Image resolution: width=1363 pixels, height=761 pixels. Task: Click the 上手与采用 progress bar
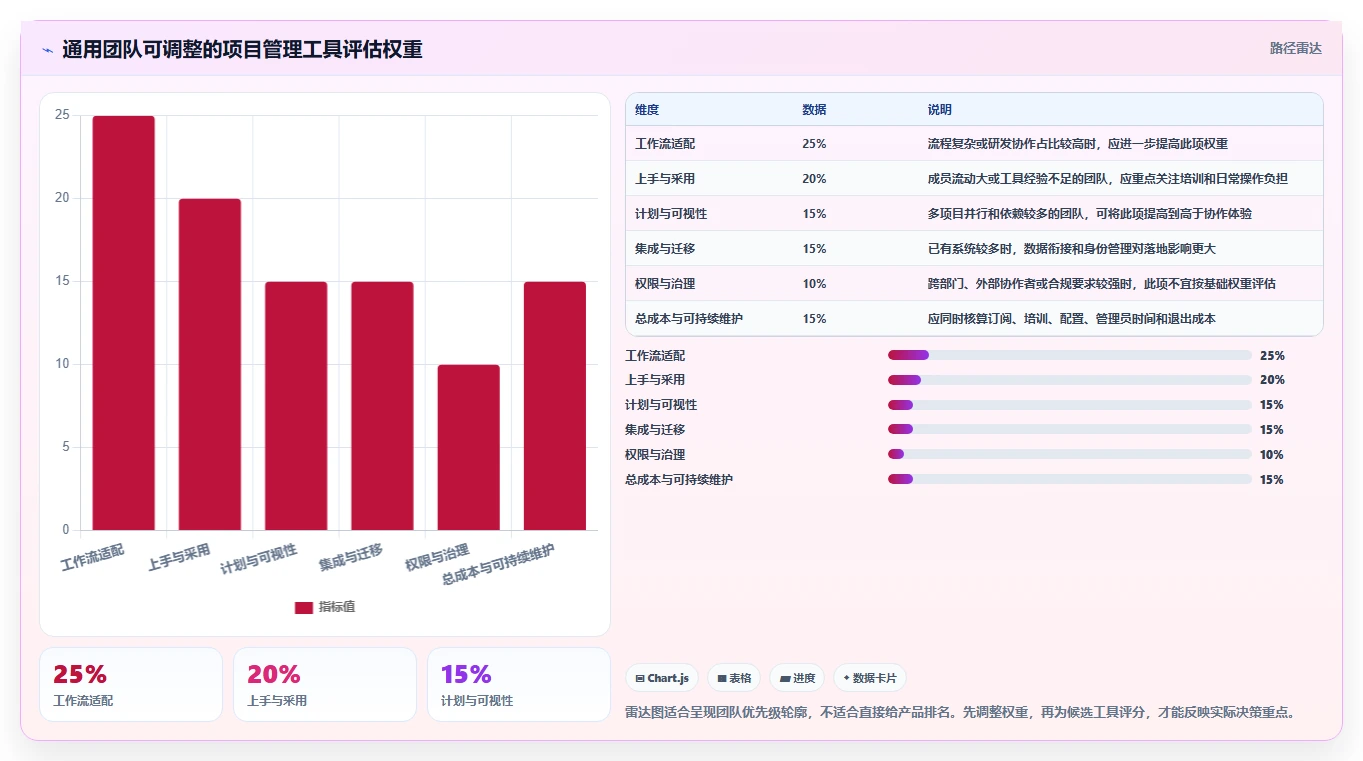point(1070,380)
